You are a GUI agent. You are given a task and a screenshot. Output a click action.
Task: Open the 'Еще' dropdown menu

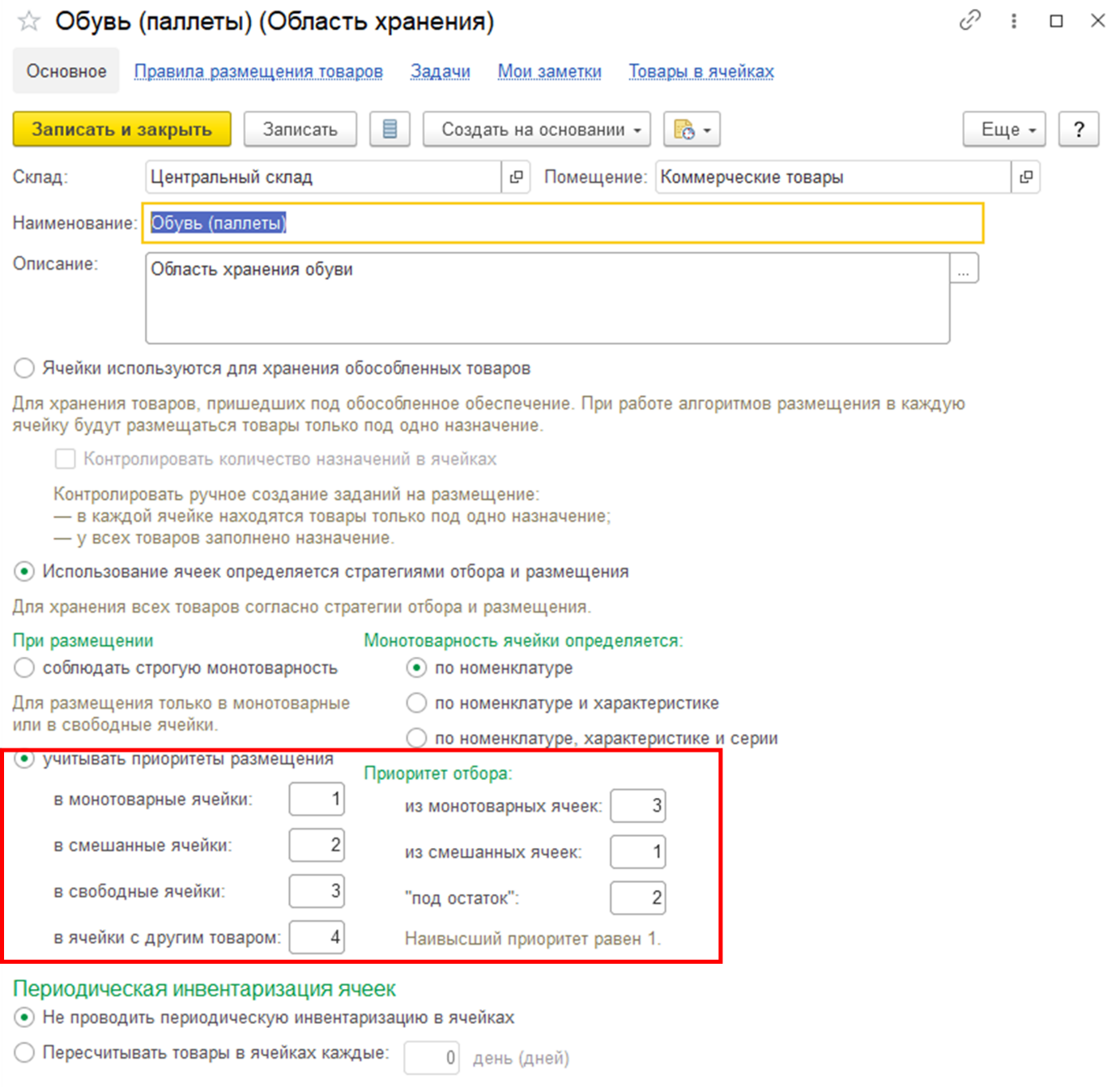click(x=1004, y=130)
